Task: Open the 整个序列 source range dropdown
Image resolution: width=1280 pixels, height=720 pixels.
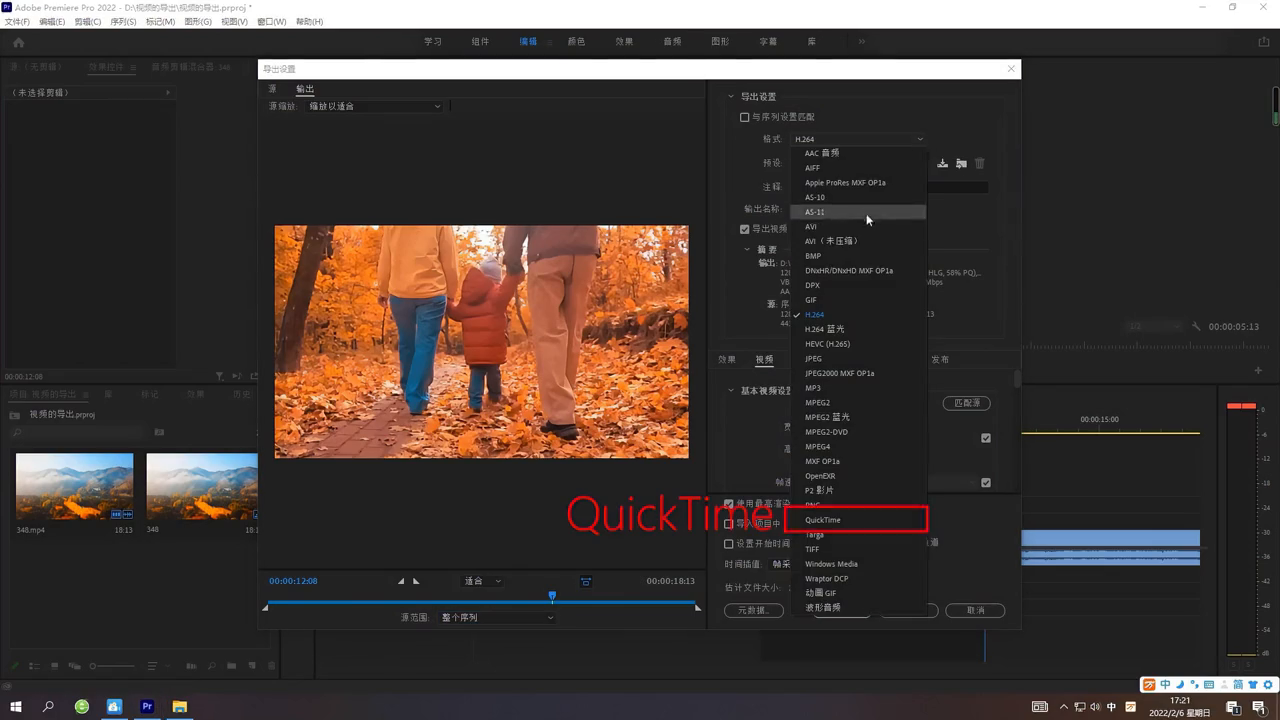Action: click(496, 616)
